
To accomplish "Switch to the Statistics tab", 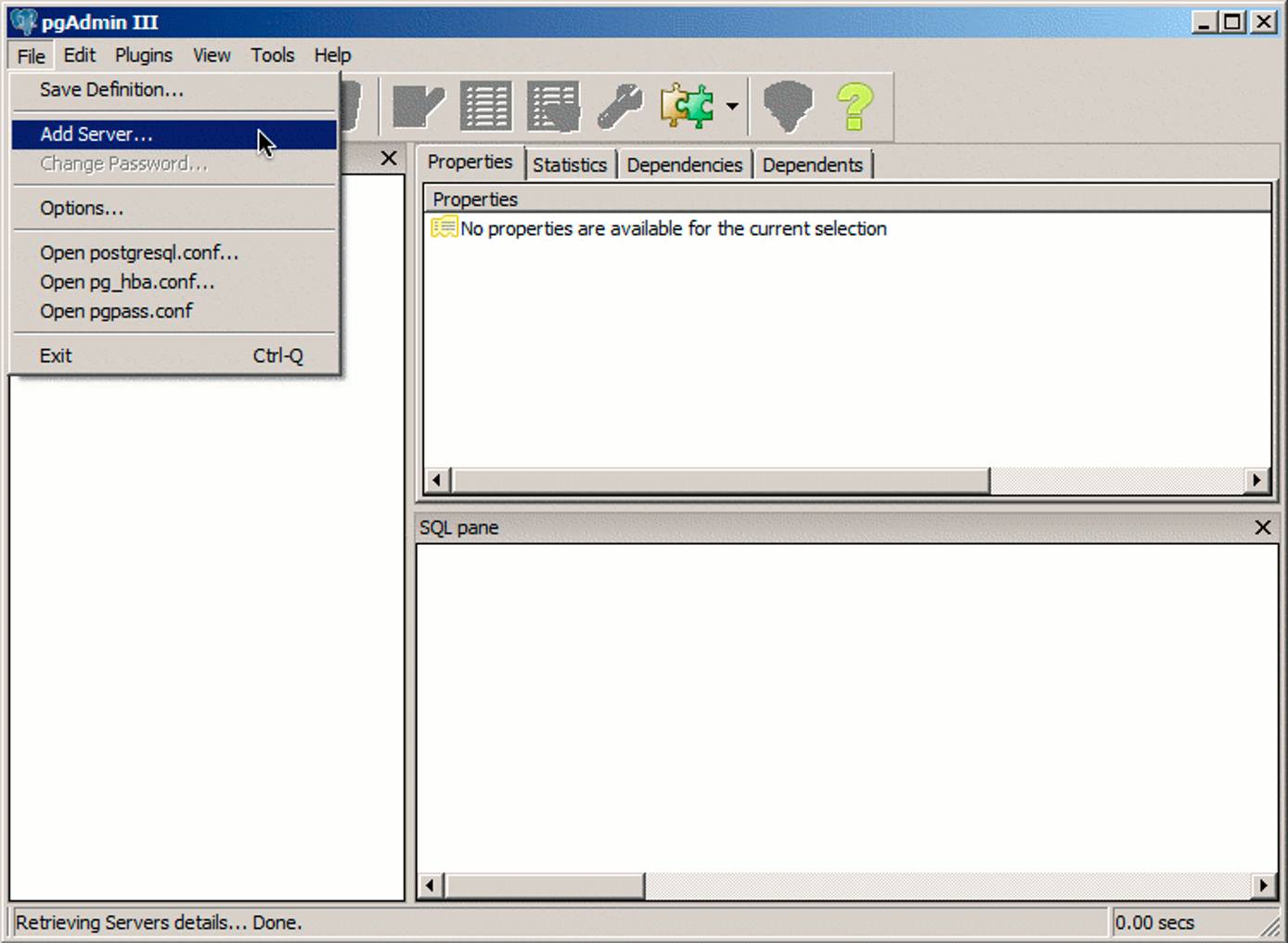I will click(570, 164).
